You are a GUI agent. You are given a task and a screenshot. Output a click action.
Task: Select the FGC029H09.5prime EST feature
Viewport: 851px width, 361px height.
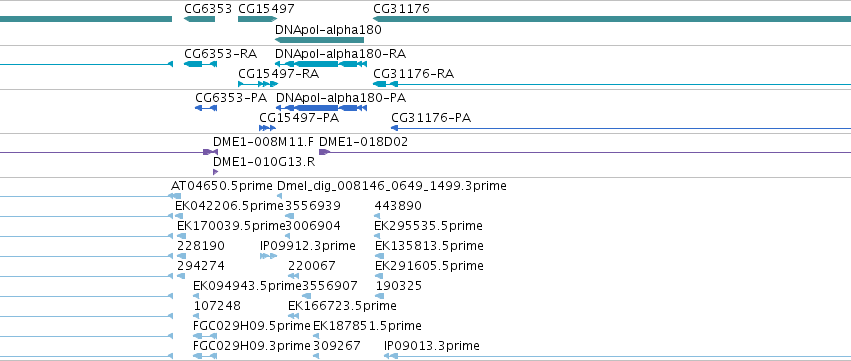[x=205, y=336]
